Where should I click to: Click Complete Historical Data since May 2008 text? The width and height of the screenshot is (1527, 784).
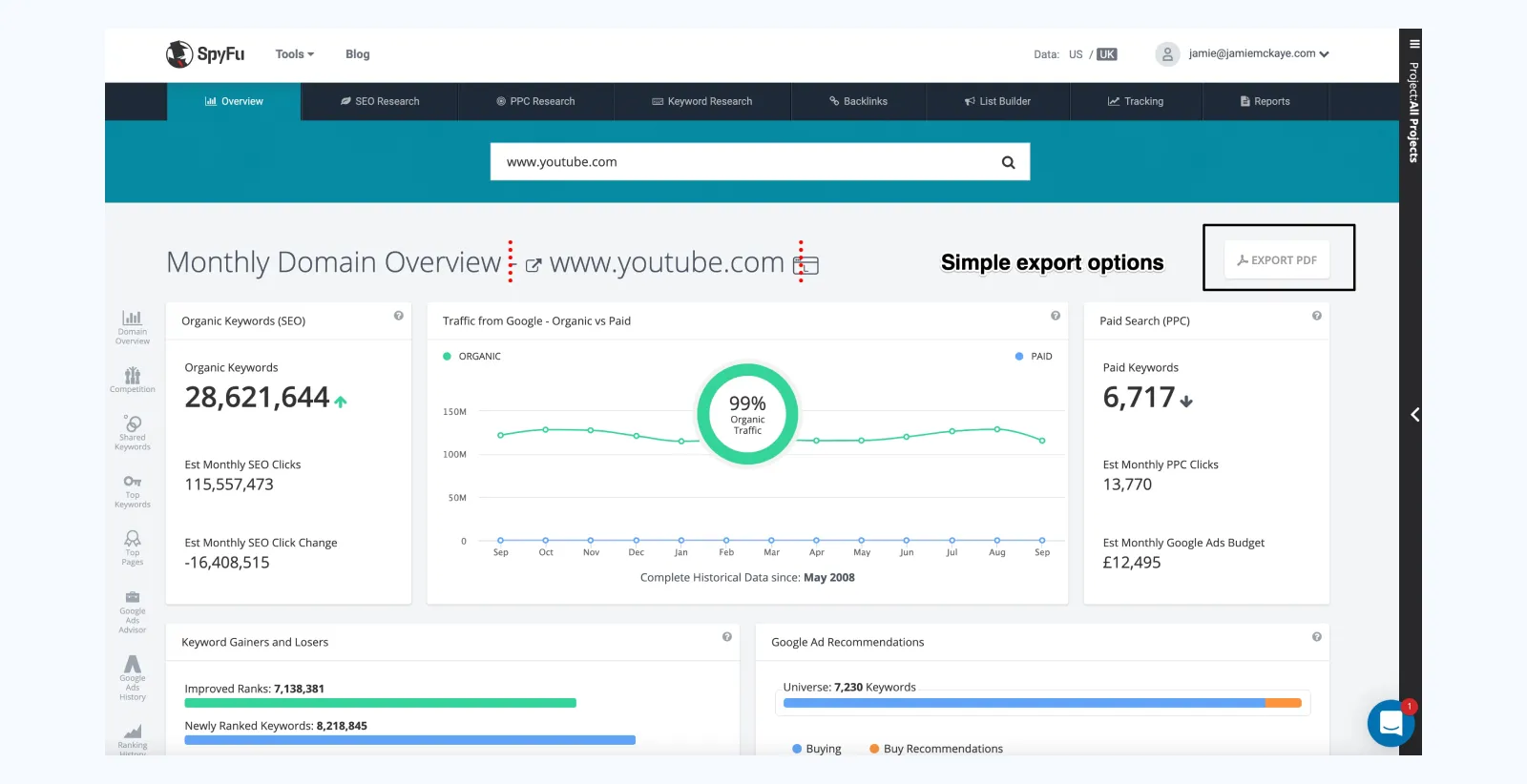[747, 578]
